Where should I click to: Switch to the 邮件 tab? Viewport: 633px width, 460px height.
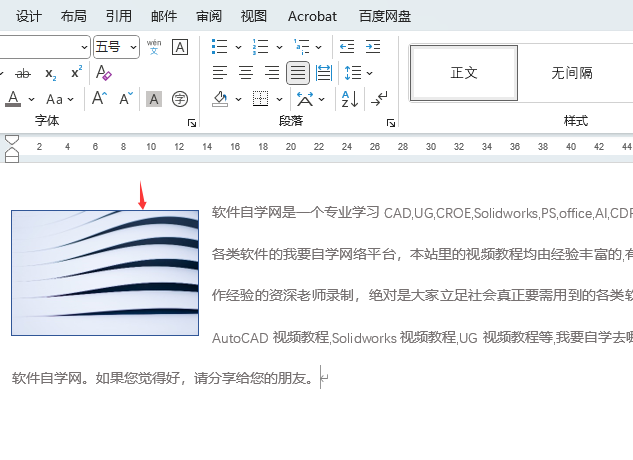[164, 16]
